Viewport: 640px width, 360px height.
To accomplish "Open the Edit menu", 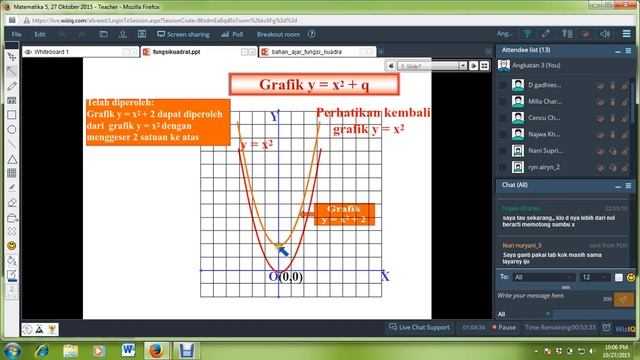I will click(x=40, y=34).
